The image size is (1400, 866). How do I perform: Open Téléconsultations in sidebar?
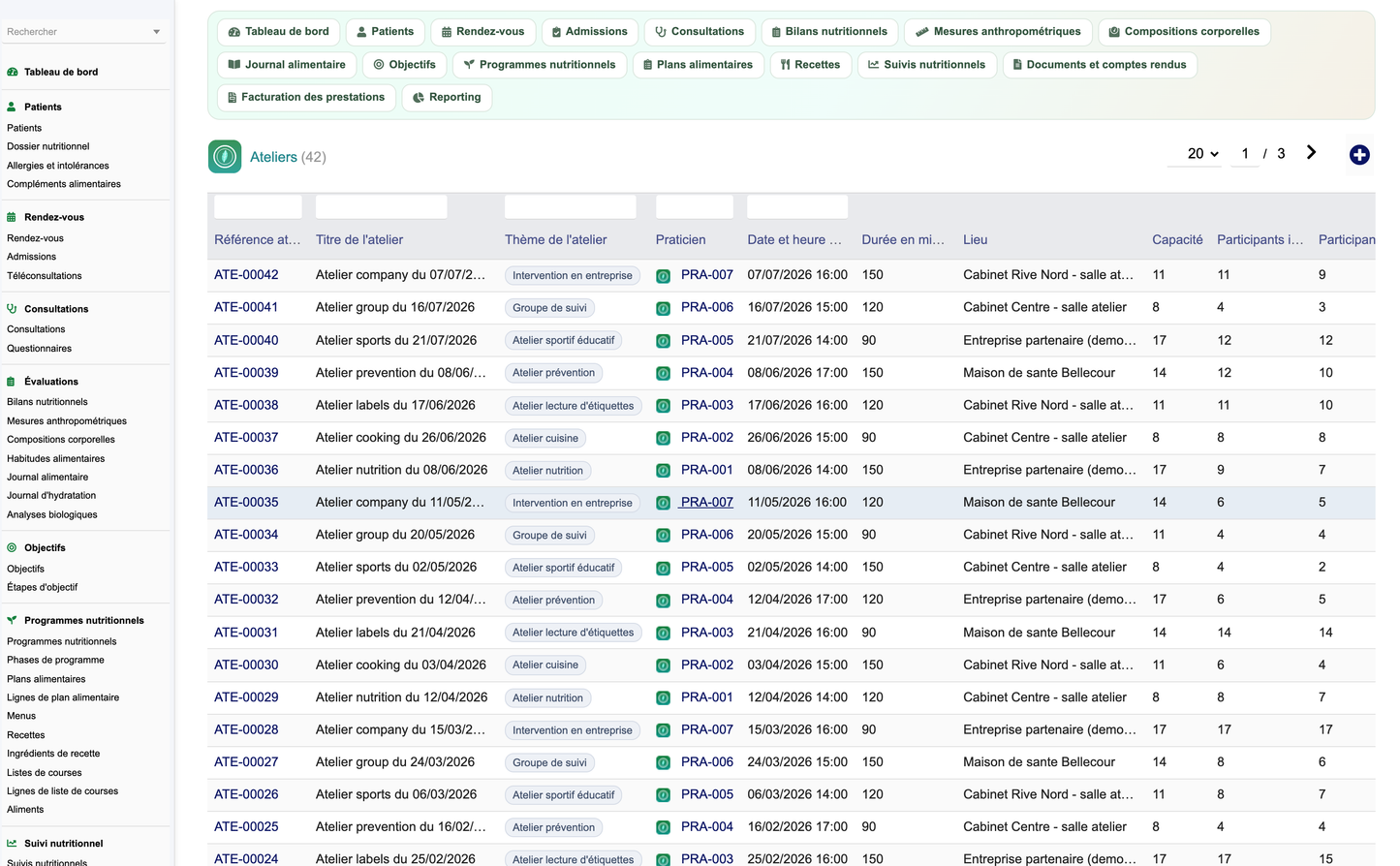[45, 276]
